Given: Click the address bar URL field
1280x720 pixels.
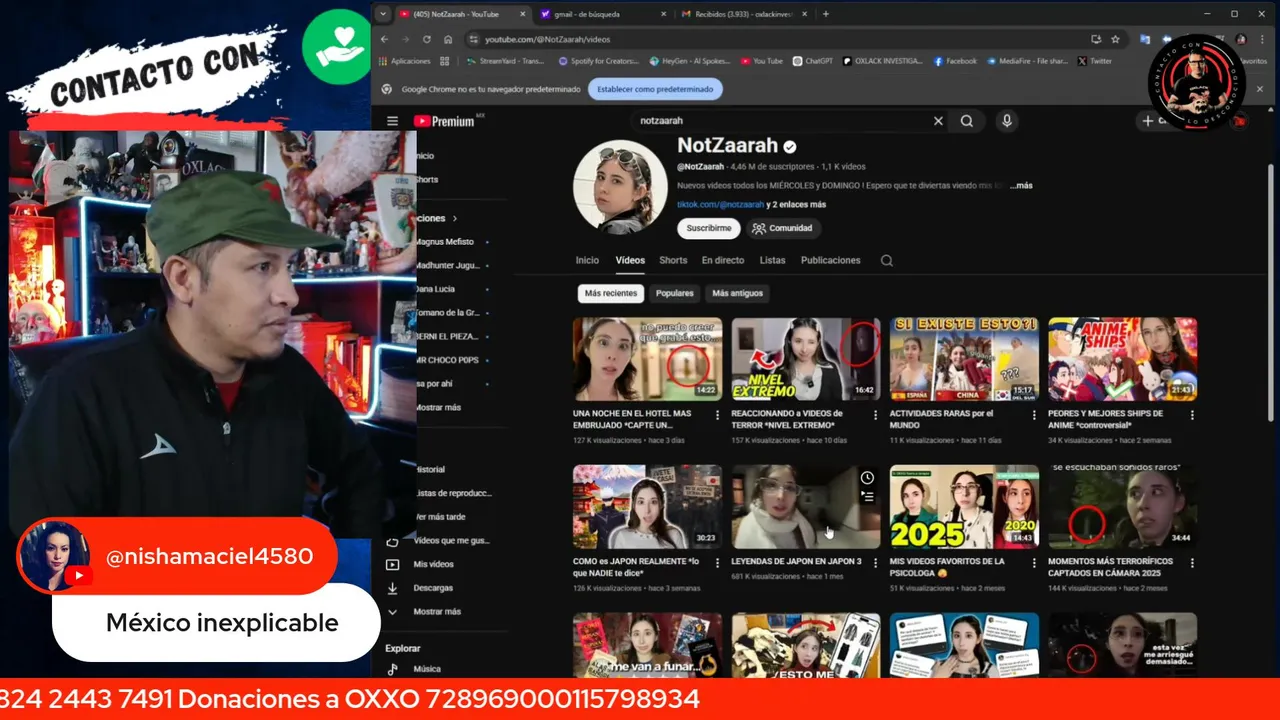Looking at the screenshot, I should coord(780,39).
